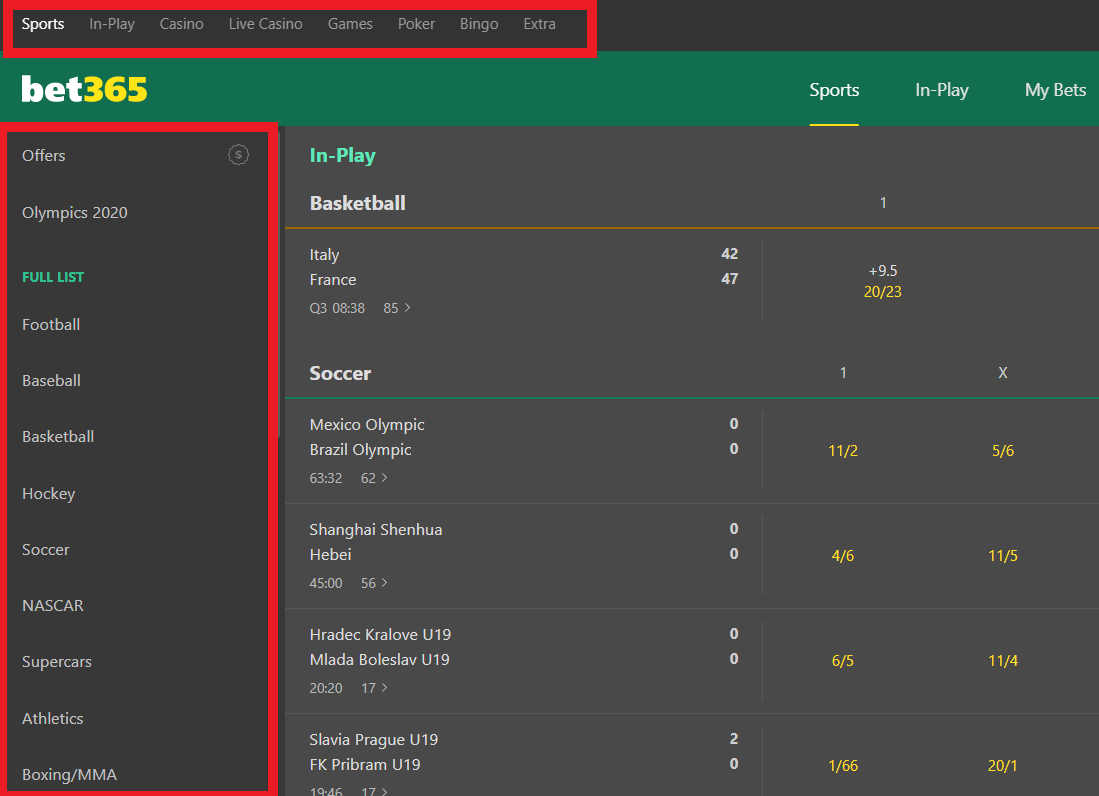The image size is (1099, 796).
Task: Choose Hockey in the sidebar list
Action: pyautogui.click(x=48, y=493)
